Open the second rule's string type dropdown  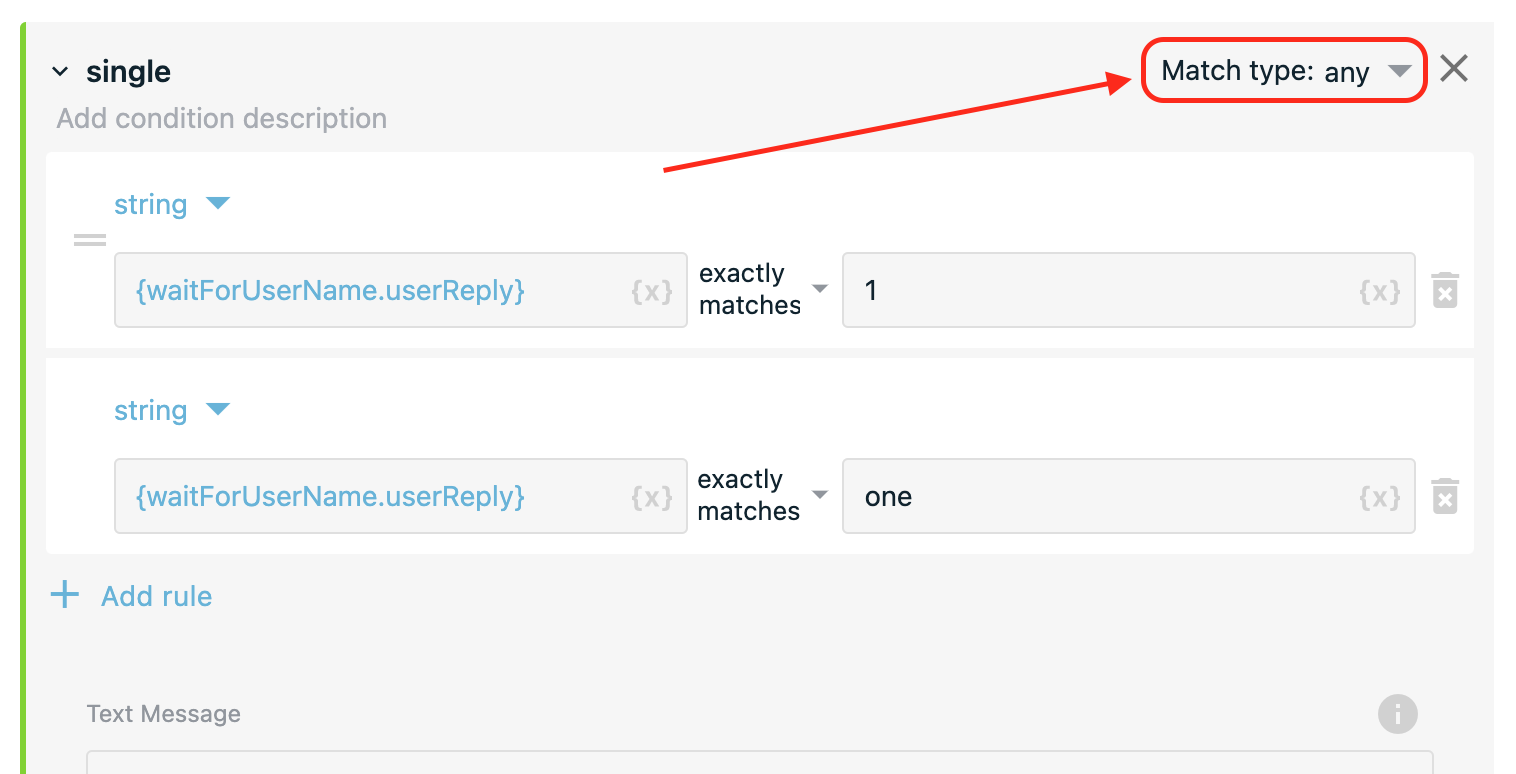pyautogui.click(x=172, y=410)
